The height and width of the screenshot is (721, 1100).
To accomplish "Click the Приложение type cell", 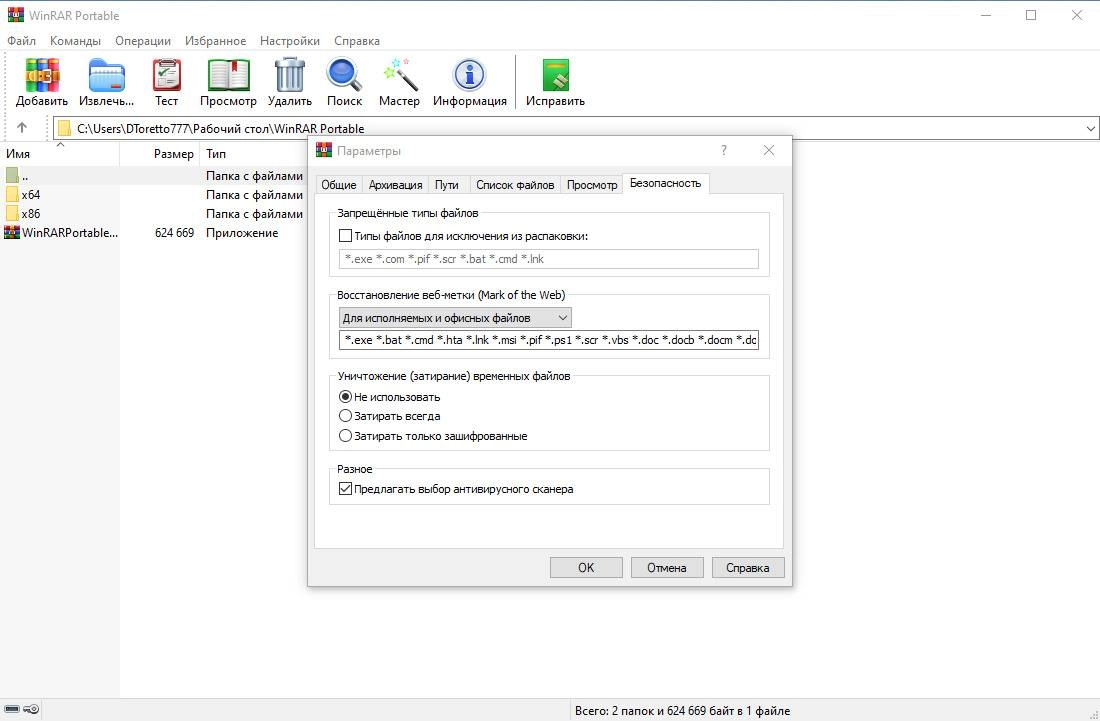I will pos(242,233).
